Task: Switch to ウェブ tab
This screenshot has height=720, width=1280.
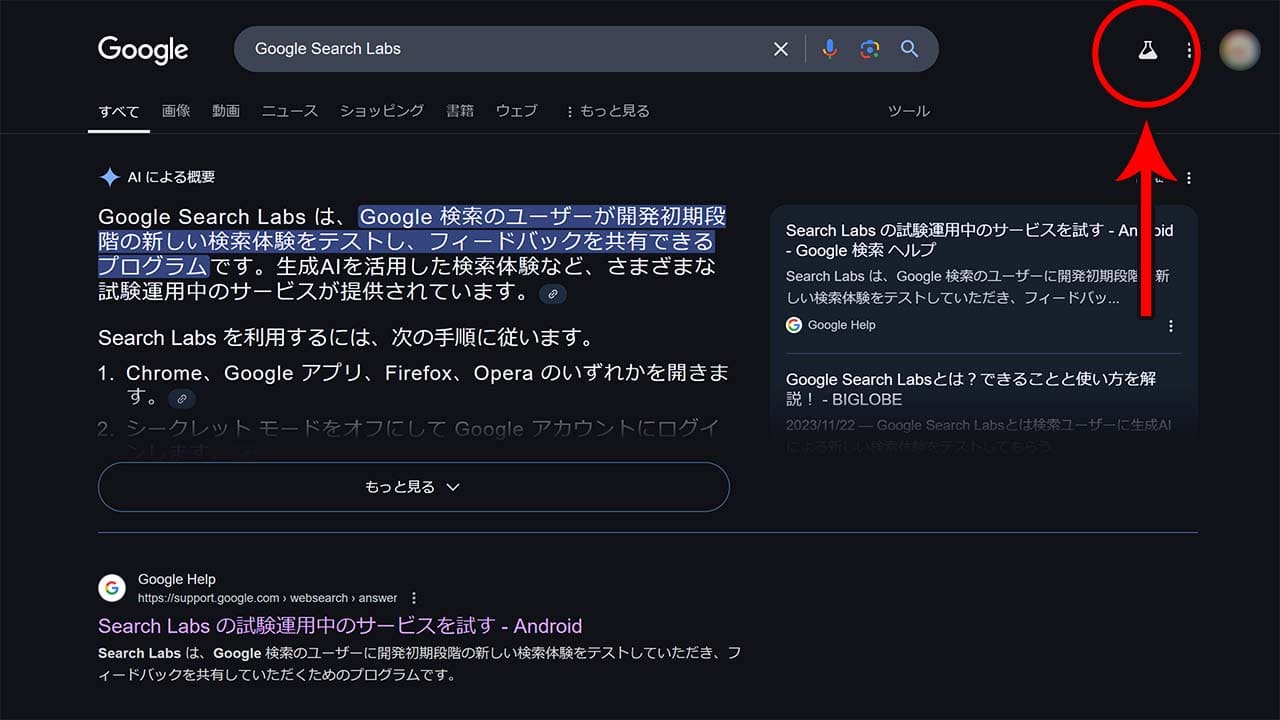Action: (x=517, y=111)
